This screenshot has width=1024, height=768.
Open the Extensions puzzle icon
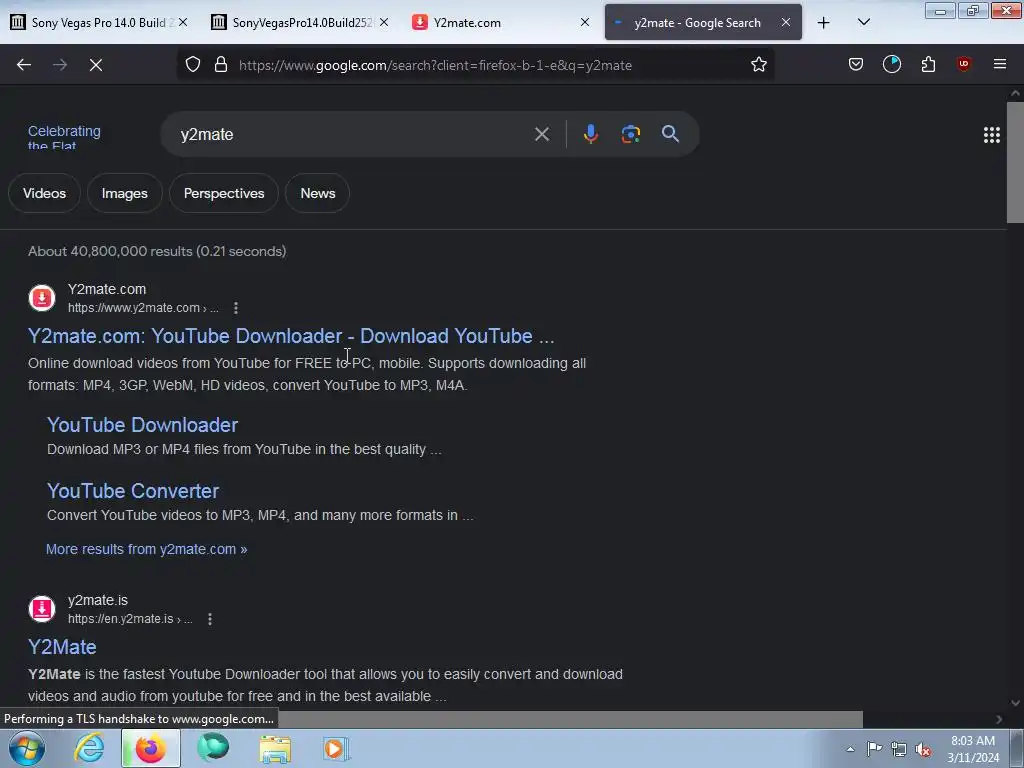928,64
